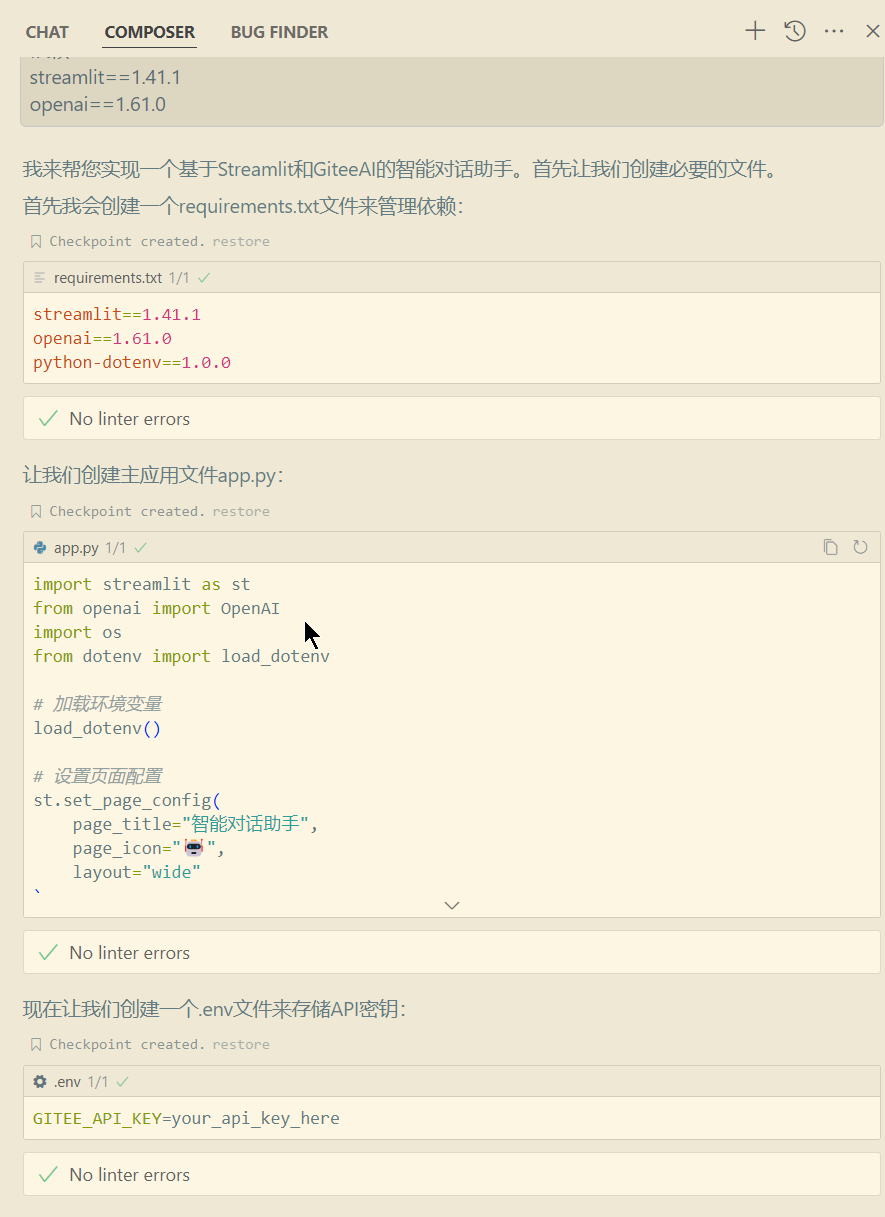Viewport: 885px width, 1217px height.
Task: Close the Composer panel
Action: [872, 31]
